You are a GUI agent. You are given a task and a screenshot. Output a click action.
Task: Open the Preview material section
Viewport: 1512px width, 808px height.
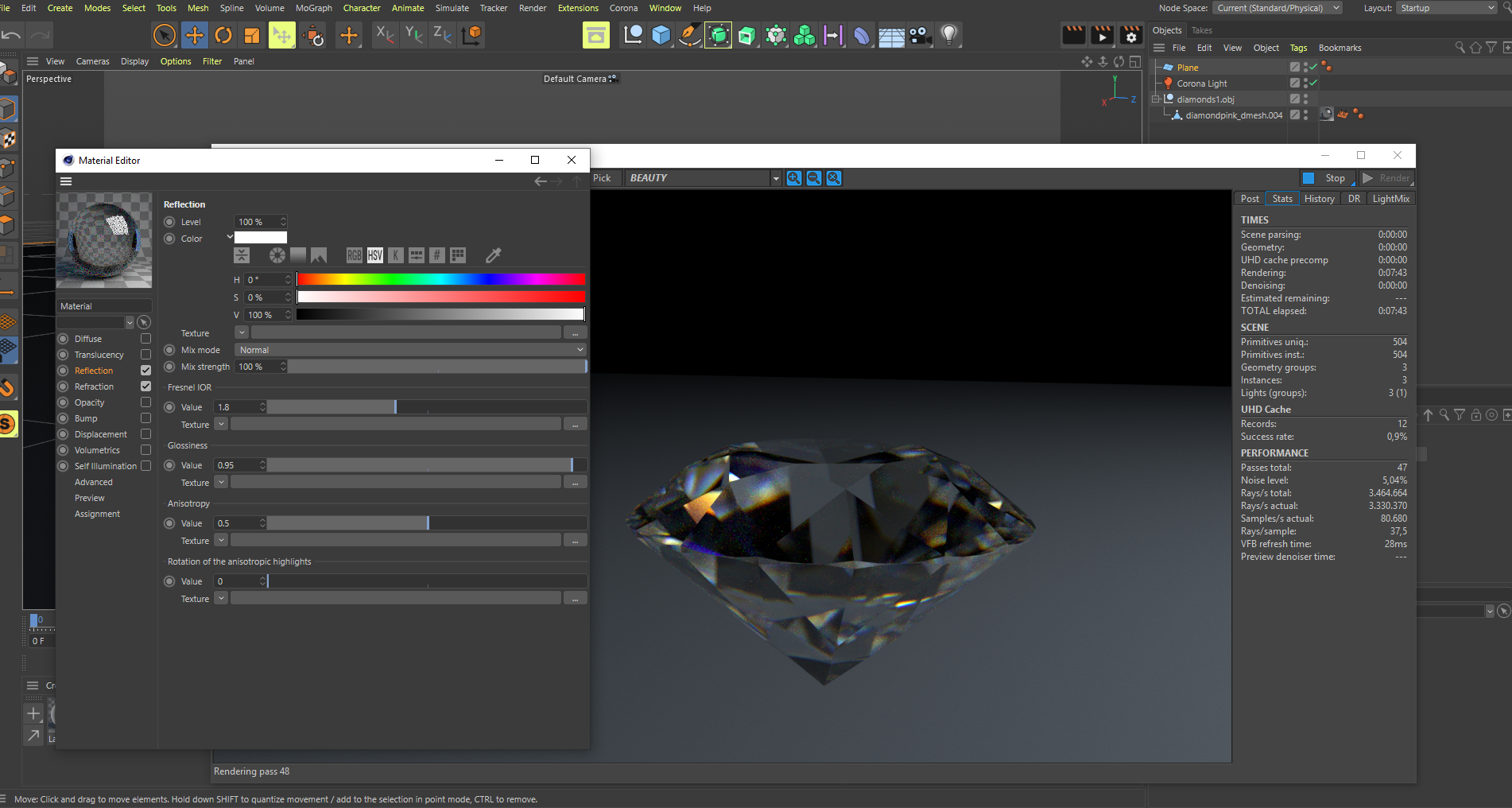click(x=90, y=498)
